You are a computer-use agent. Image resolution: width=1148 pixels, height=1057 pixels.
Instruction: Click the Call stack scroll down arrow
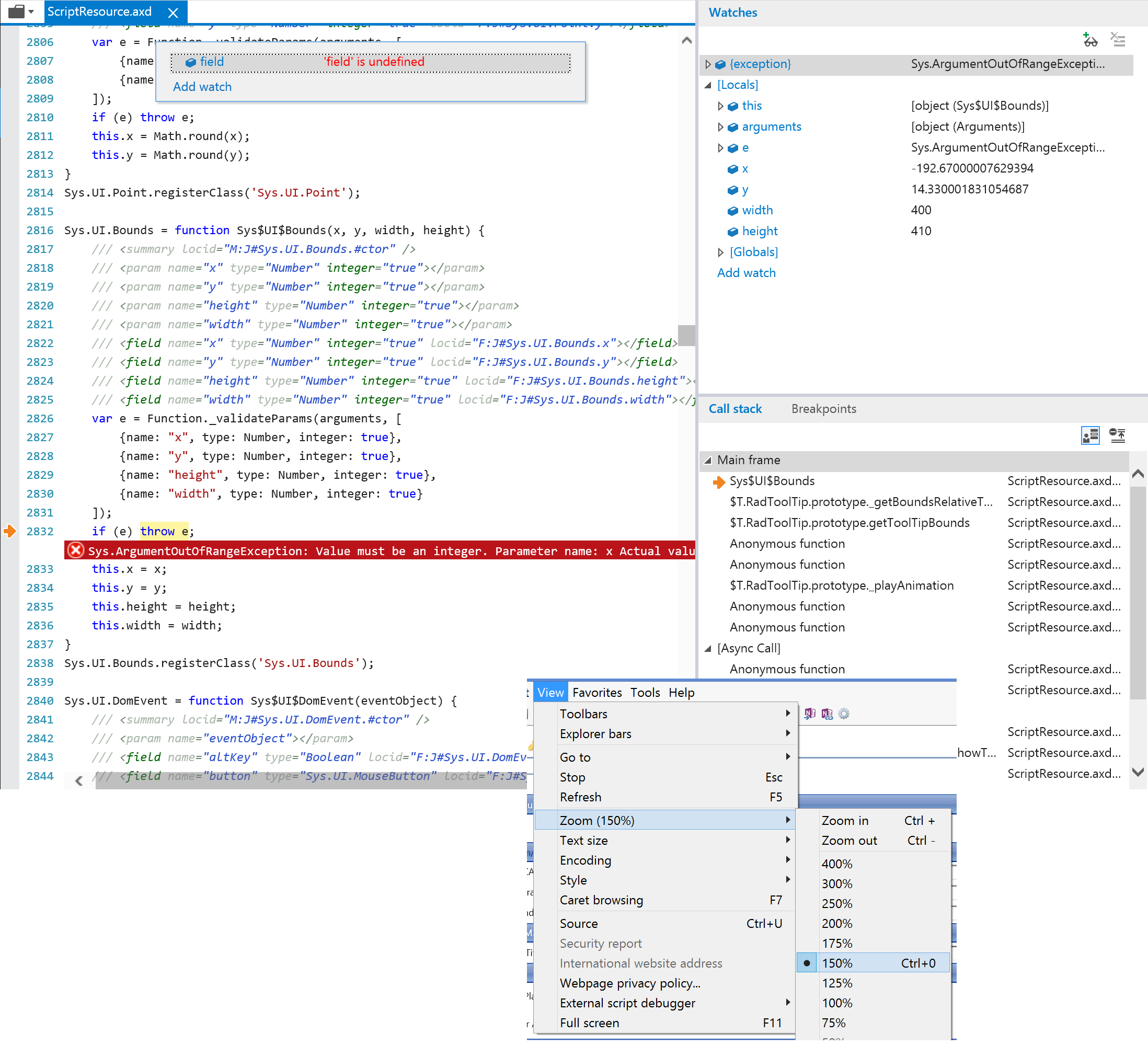pos(1138,772)
